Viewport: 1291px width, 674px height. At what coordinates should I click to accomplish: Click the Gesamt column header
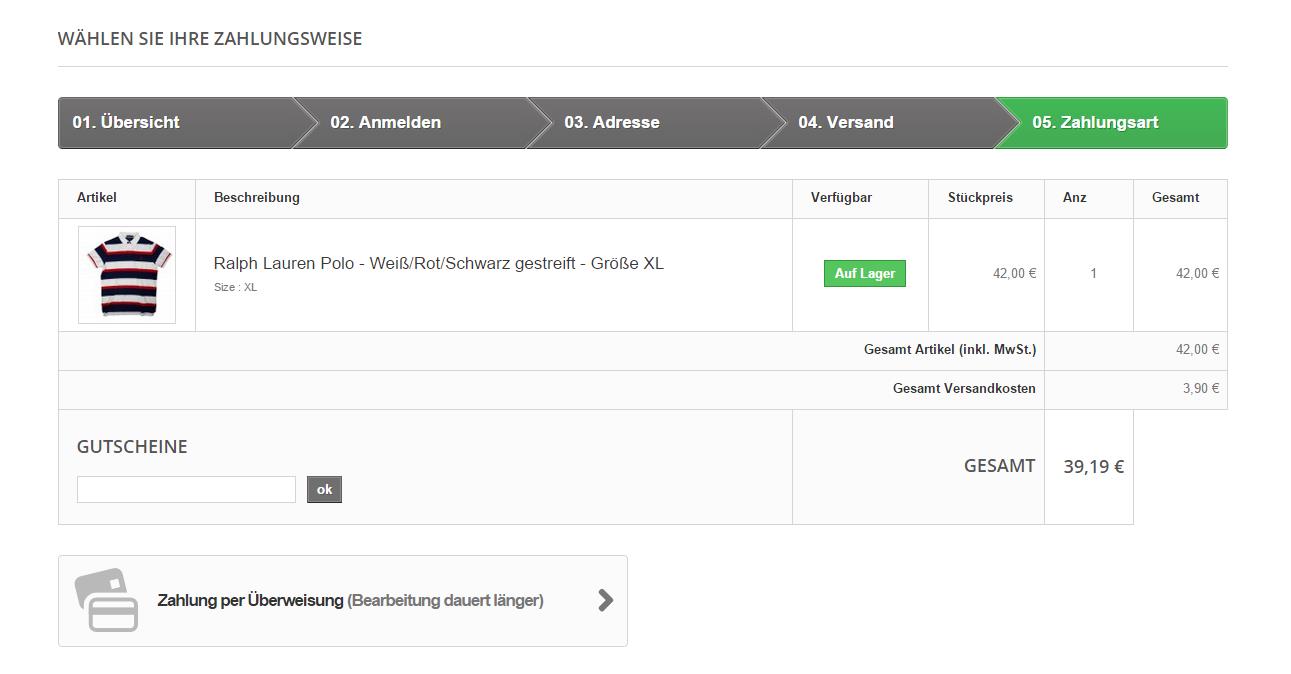[1175, 197]
